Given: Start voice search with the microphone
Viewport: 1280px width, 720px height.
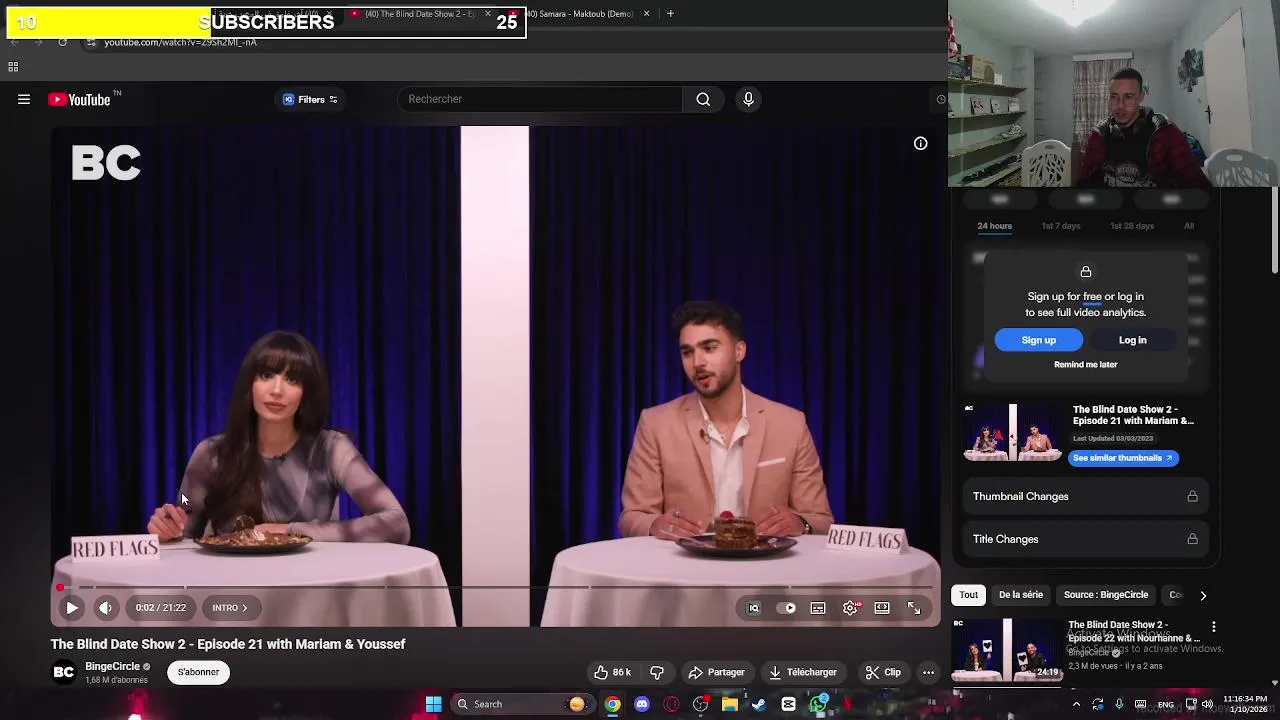Looking at the screenshot, I should click(748, 99).
